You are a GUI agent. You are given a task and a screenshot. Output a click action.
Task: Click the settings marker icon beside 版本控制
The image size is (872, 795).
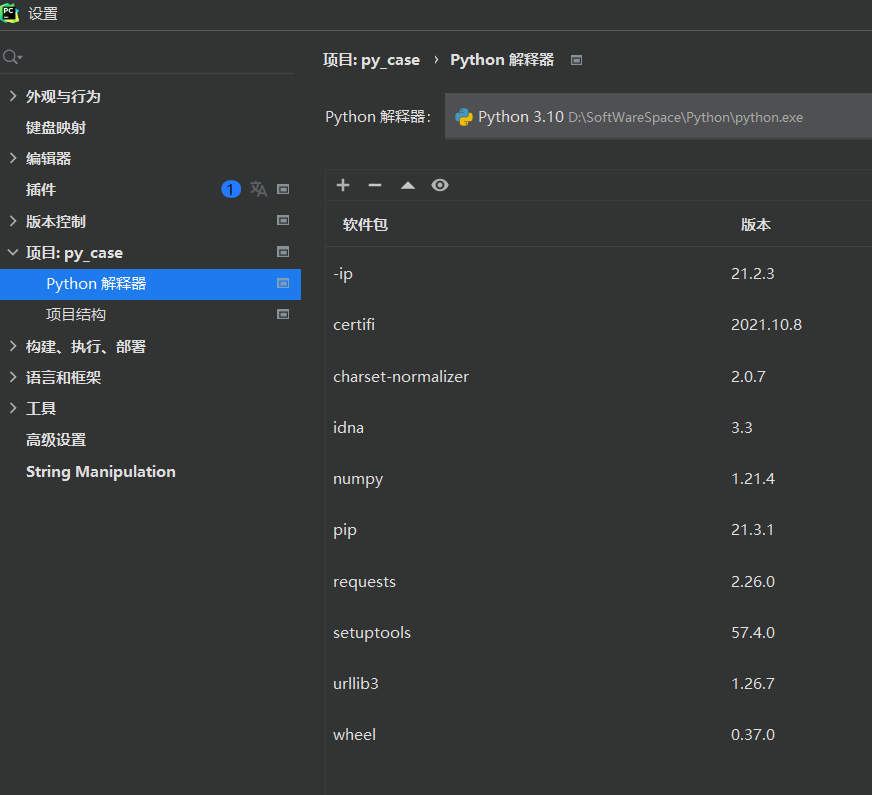(x=283, y=220)
